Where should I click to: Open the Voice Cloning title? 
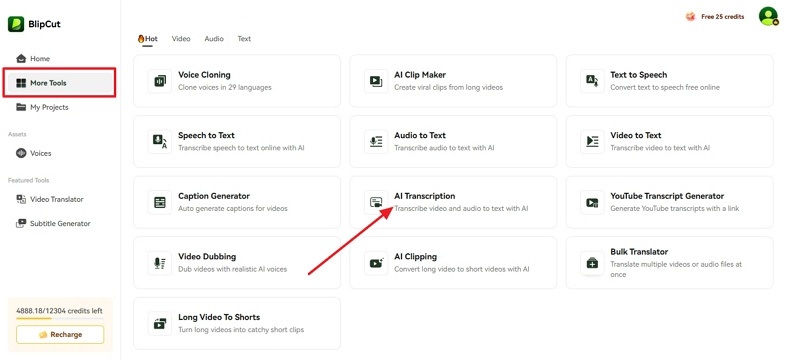click(x=204, y=75)
